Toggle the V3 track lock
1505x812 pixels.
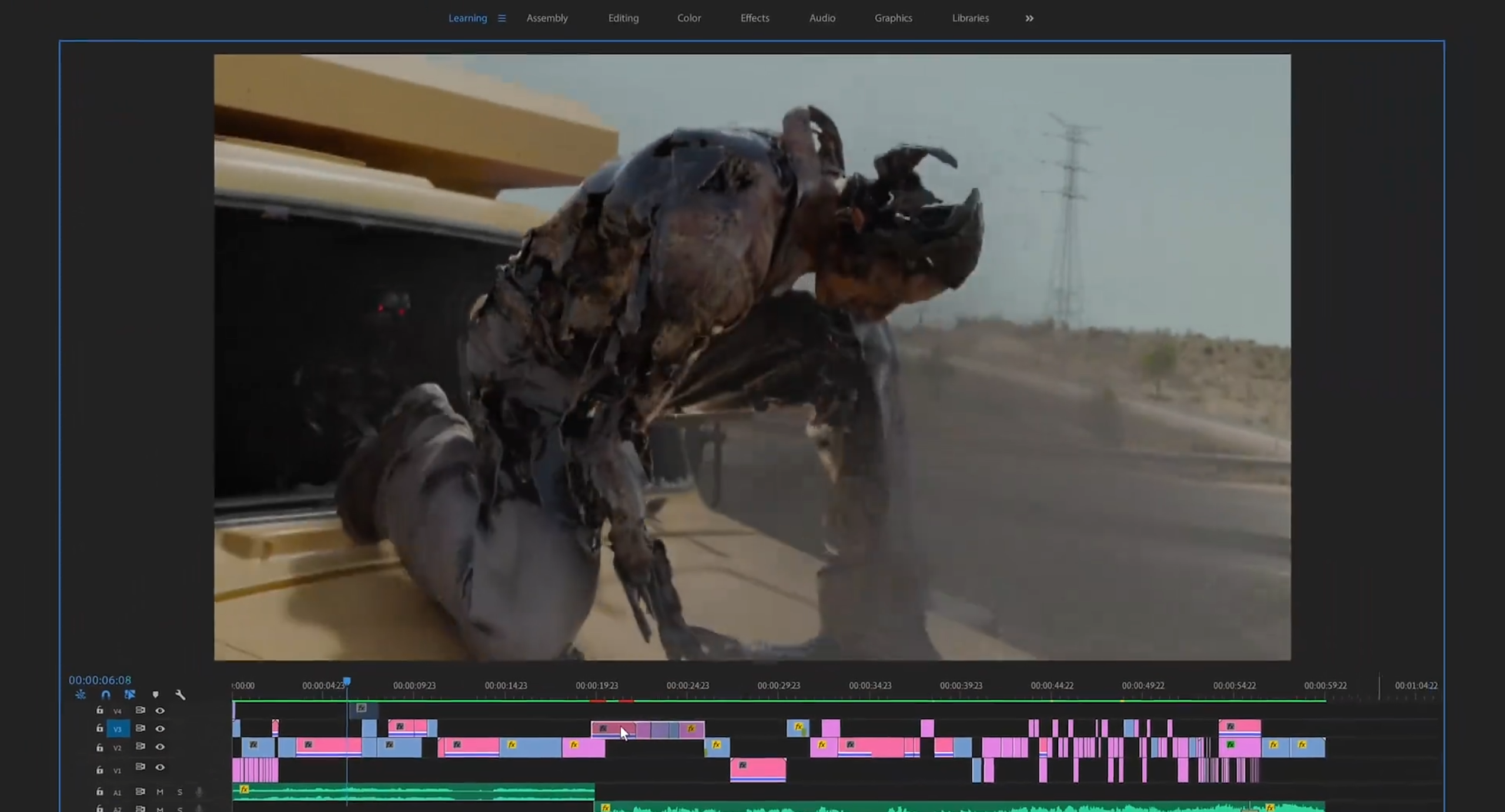tap(99, 729)
